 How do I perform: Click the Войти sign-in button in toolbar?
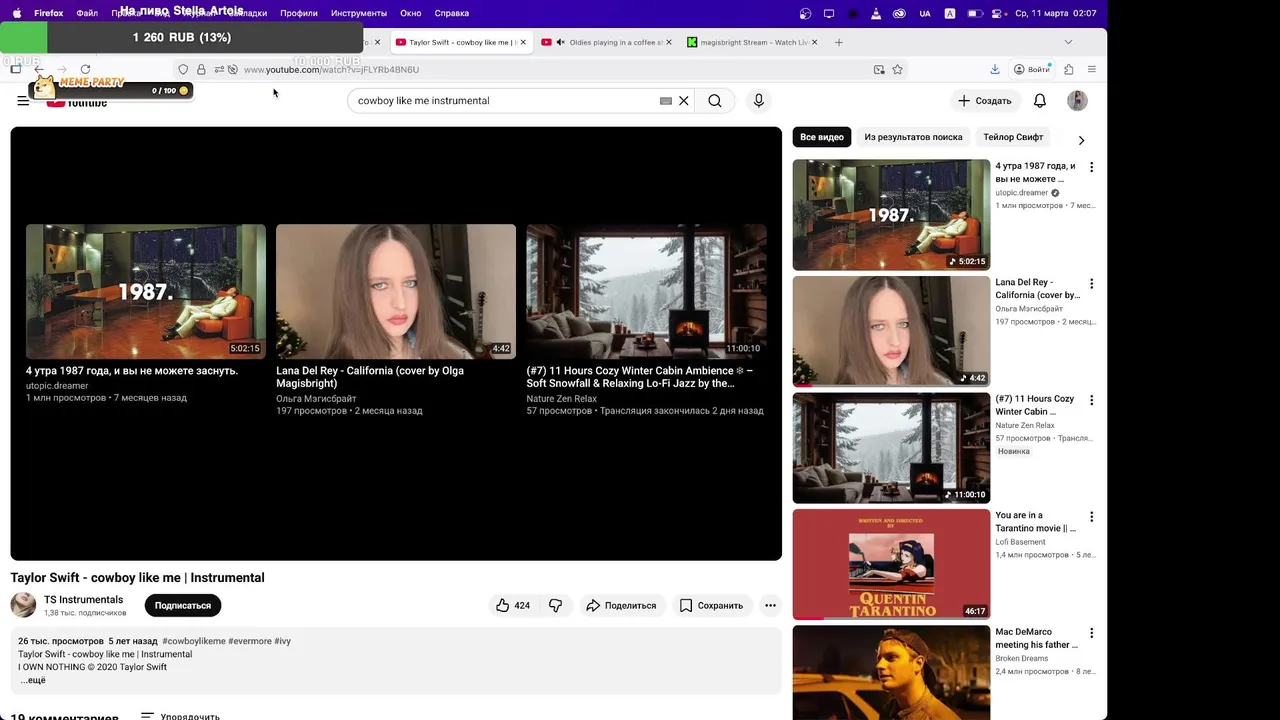click(x=1031, y=69)
